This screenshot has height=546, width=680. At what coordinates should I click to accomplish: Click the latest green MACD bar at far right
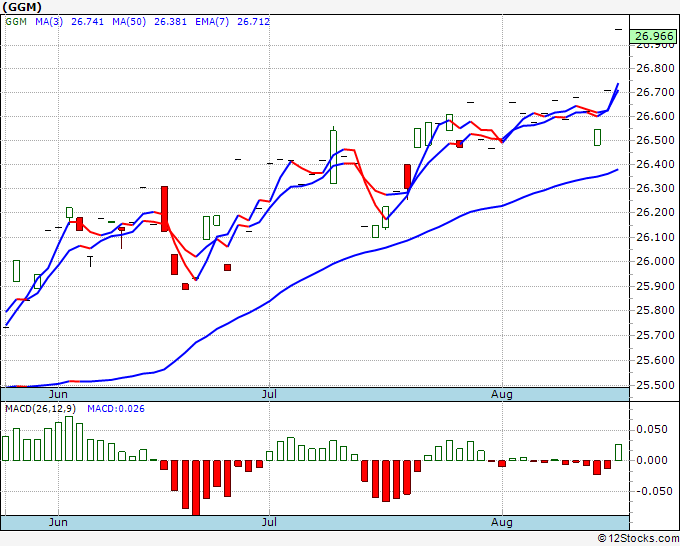coord(618,452)
